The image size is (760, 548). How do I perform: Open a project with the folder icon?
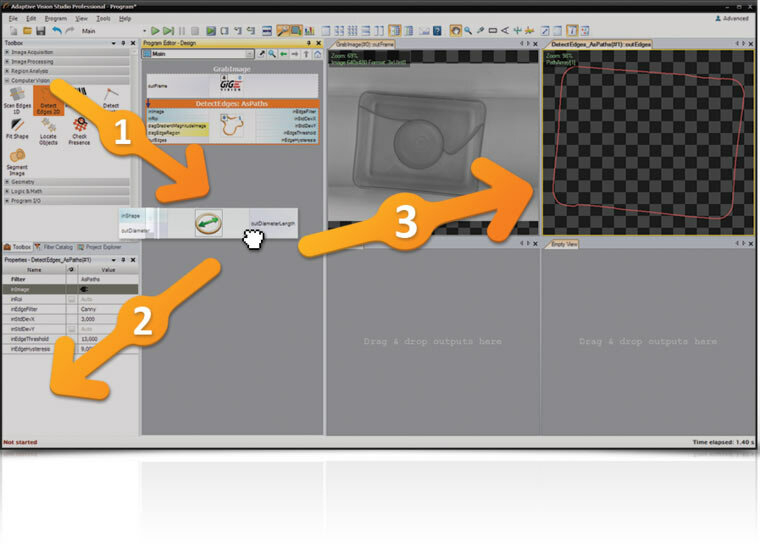(27, 31)
